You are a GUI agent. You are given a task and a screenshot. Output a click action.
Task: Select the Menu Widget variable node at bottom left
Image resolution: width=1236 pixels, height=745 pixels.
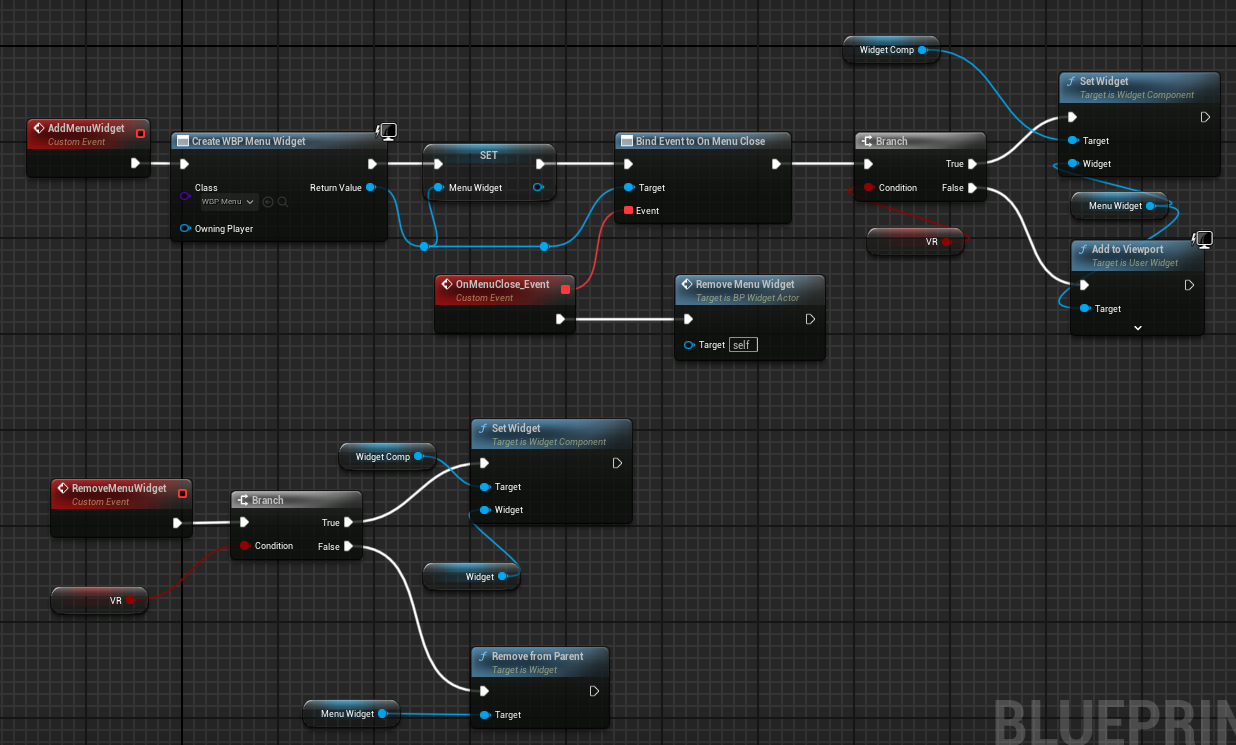(351, 713)
